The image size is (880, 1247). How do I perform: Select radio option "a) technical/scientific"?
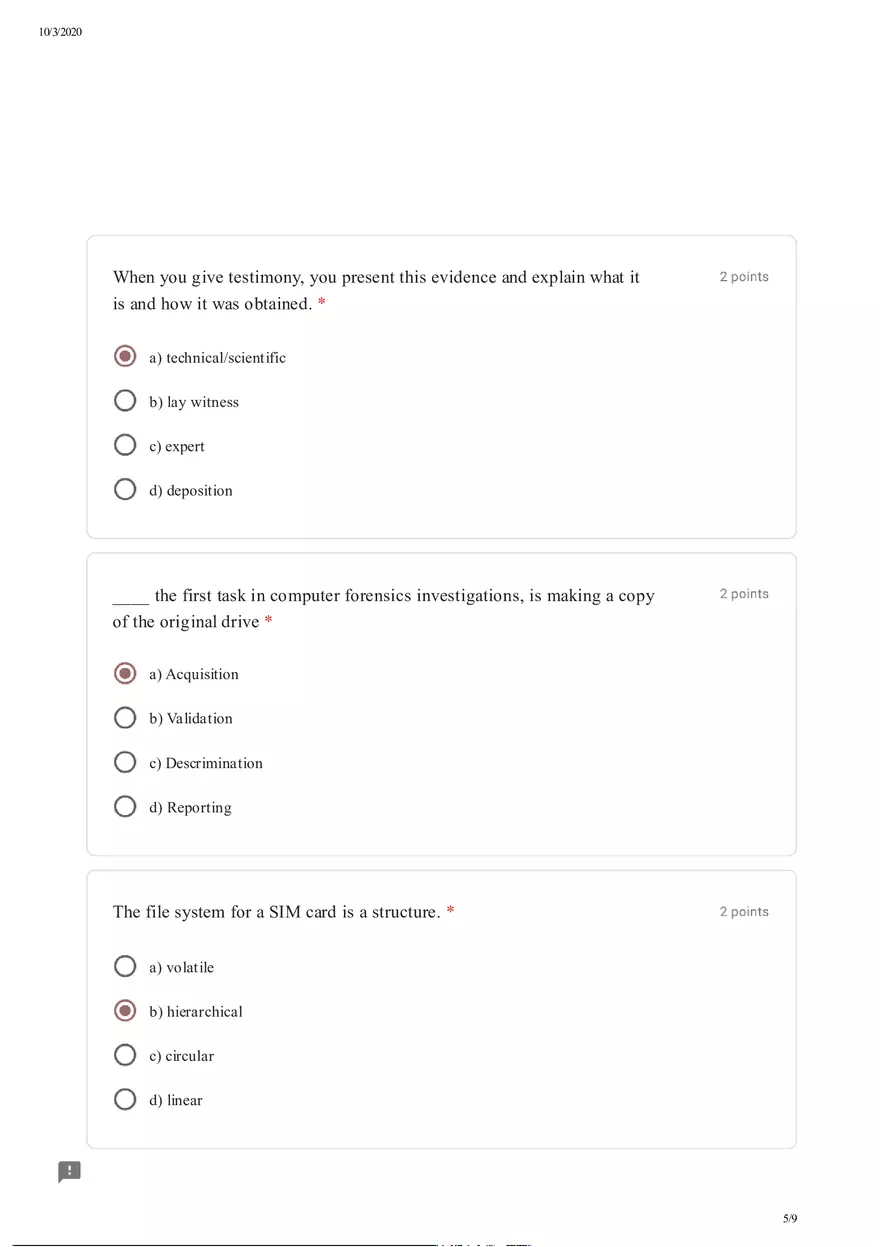pyautogui.click(x=125, y=356)
